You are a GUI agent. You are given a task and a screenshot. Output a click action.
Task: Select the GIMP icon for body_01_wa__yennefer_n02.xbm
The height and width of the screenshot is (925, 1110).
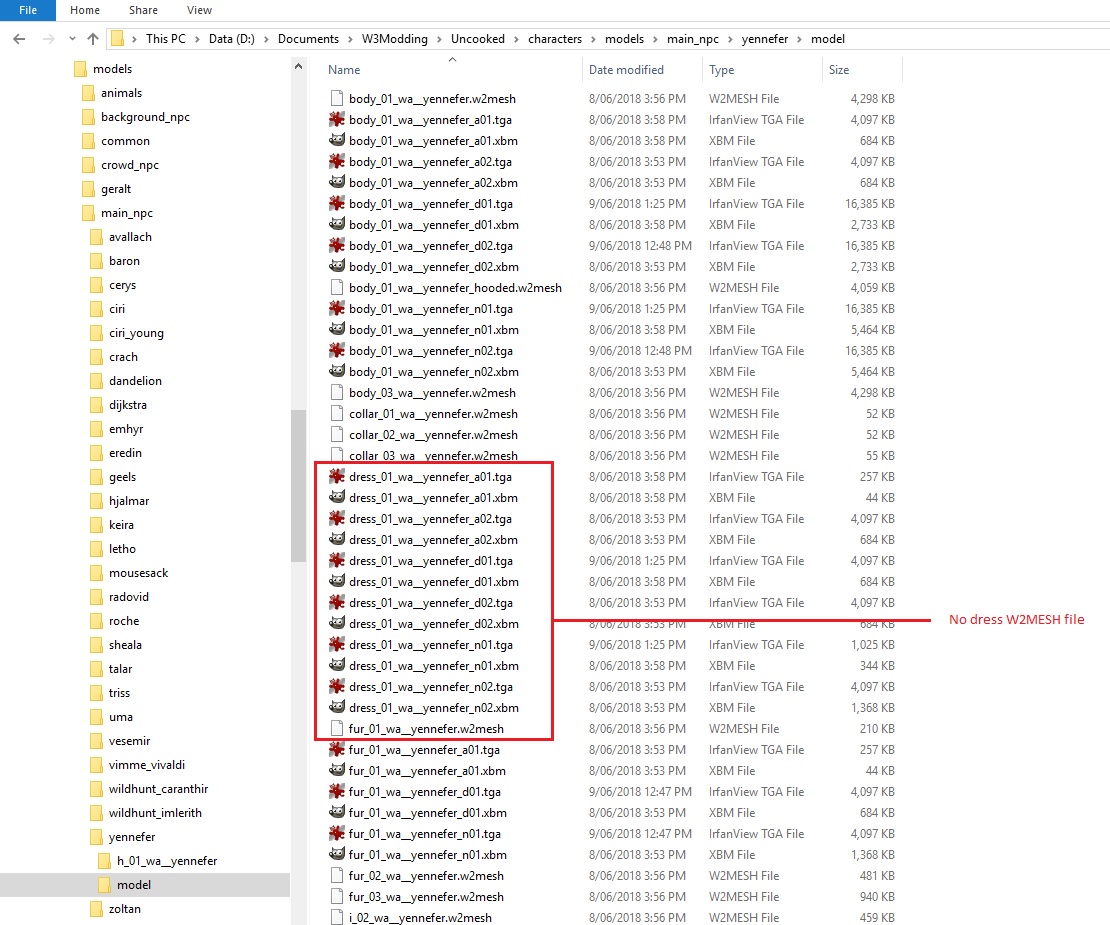pos(337,372)
